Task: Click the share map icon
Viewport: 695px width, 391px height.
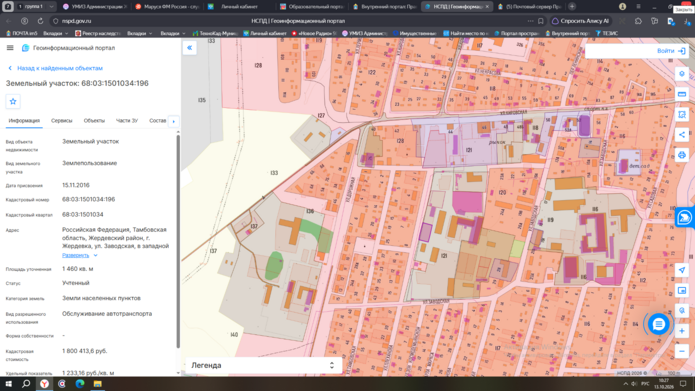Action: pos(682,135)
